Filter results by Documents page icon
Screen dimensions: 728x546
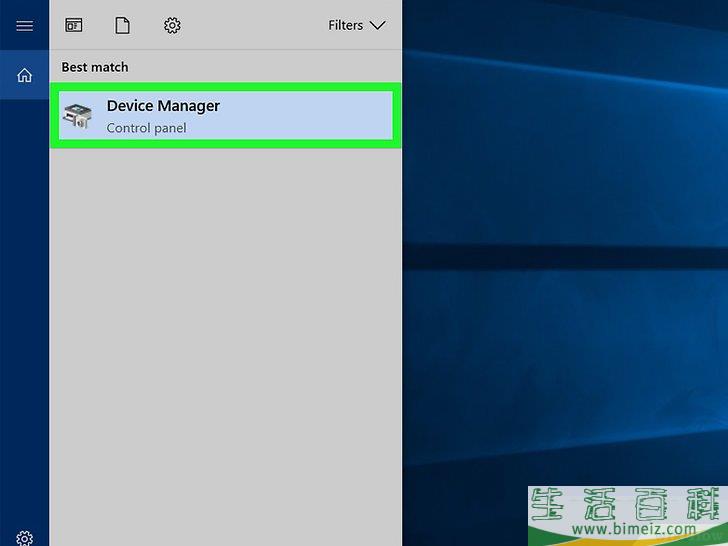(122, 26)
